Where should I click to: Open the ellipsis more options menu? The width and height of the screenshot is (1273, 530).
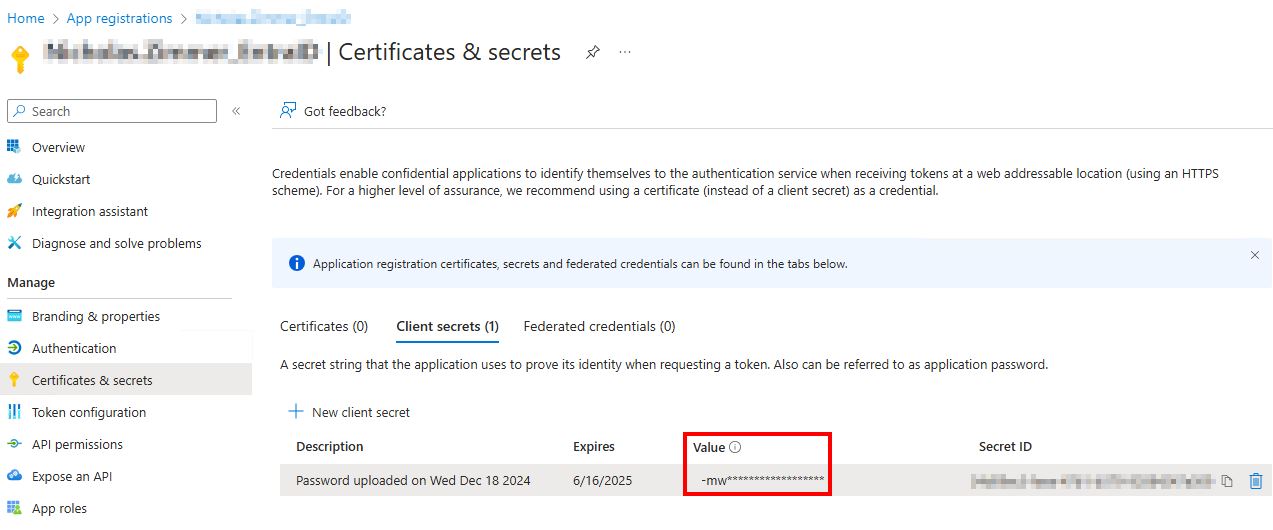click(625, 52)
